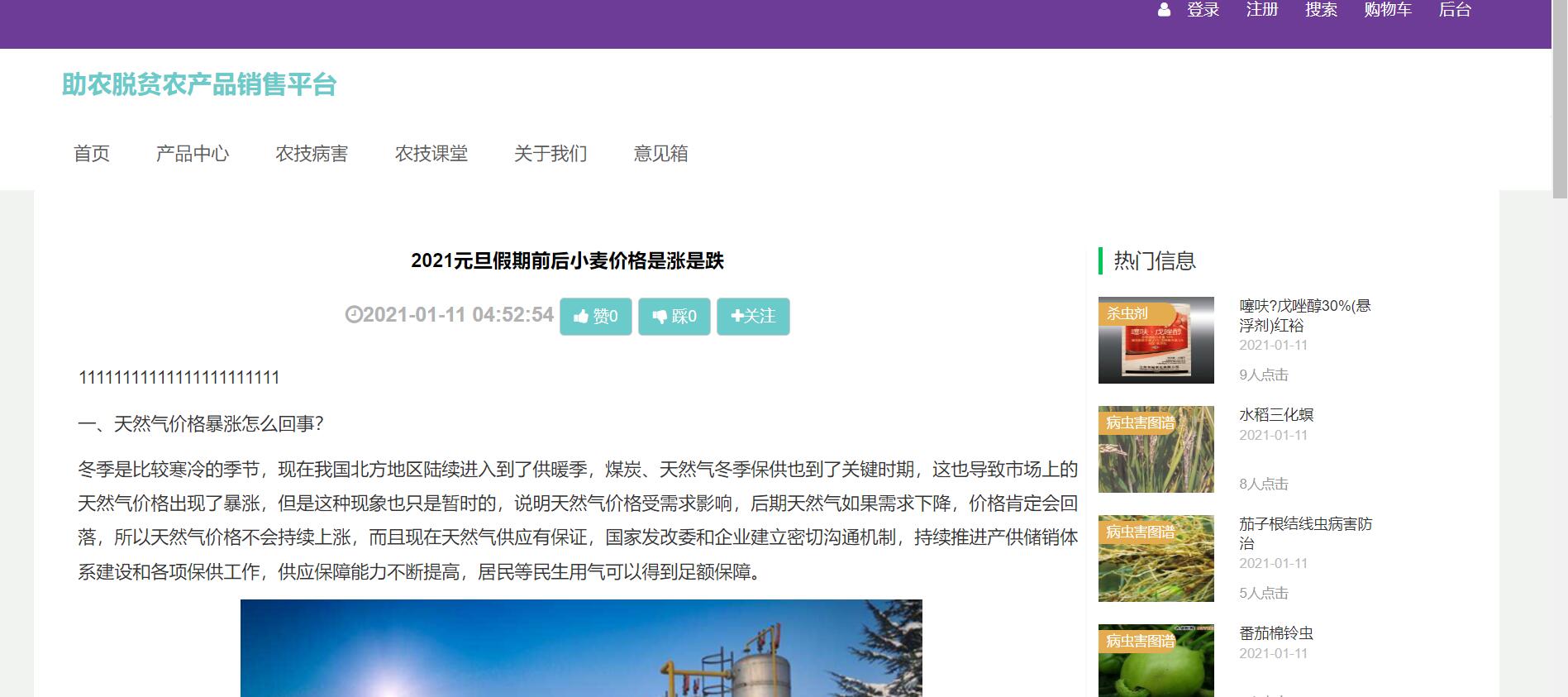Dislike the article with 踩0 button
This screenshot has height=697, width=1568.
click(674, 317)
